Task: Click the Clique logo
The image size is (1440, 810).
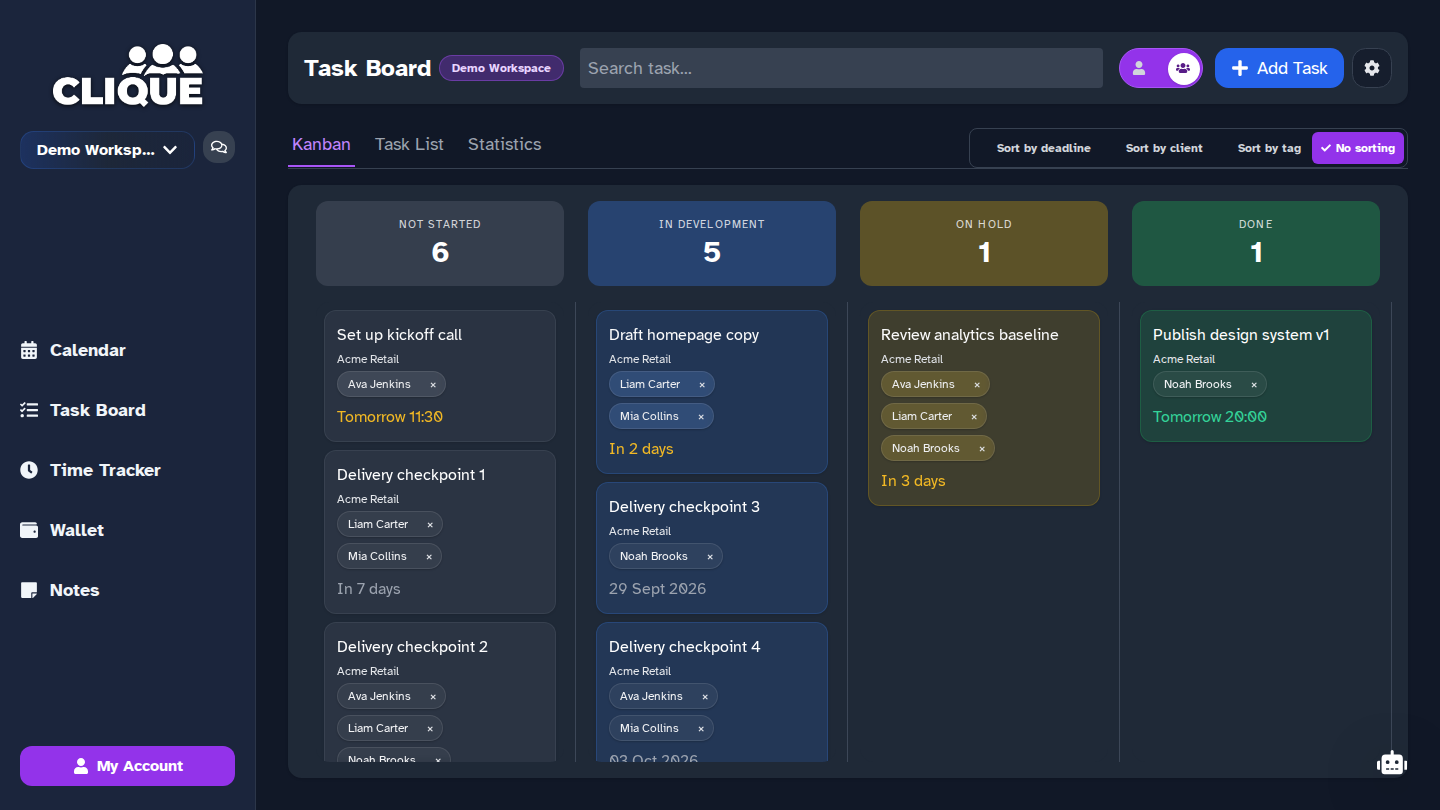Action: [128, 75]
